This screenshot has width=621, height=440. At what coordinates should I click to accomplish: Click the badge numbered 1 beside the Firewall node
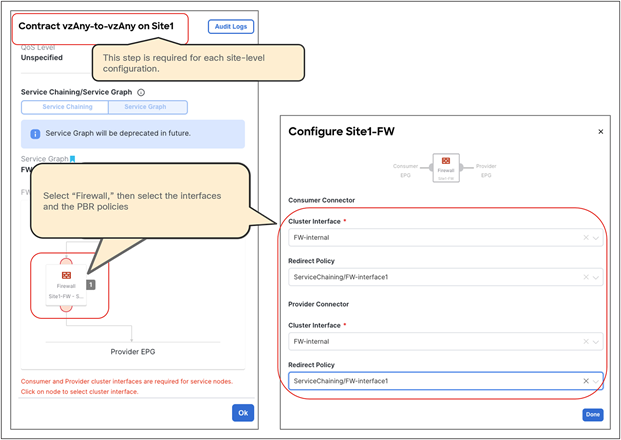pos(91,284)
